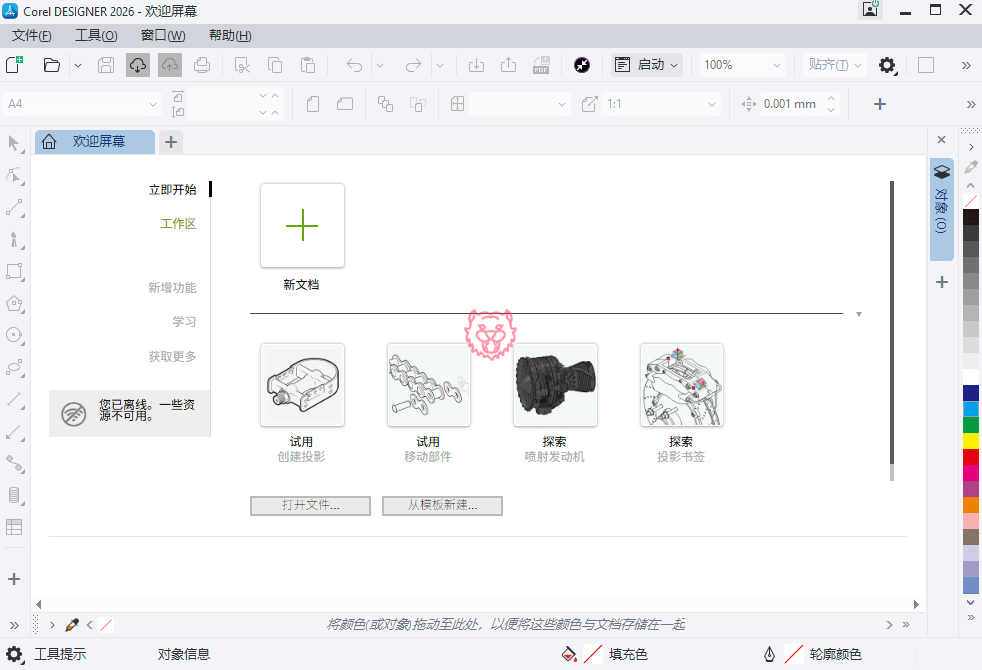Increase the nudge distance stepper
The height and width of the screenshot is (670, 982).
pyautogui.click(x=831, y=98)
